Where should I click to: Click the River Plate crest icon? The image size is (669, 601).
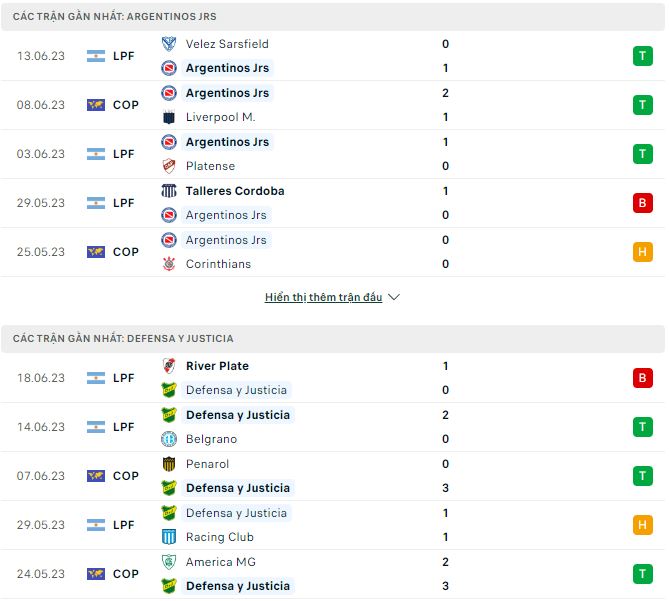point(169,366)
